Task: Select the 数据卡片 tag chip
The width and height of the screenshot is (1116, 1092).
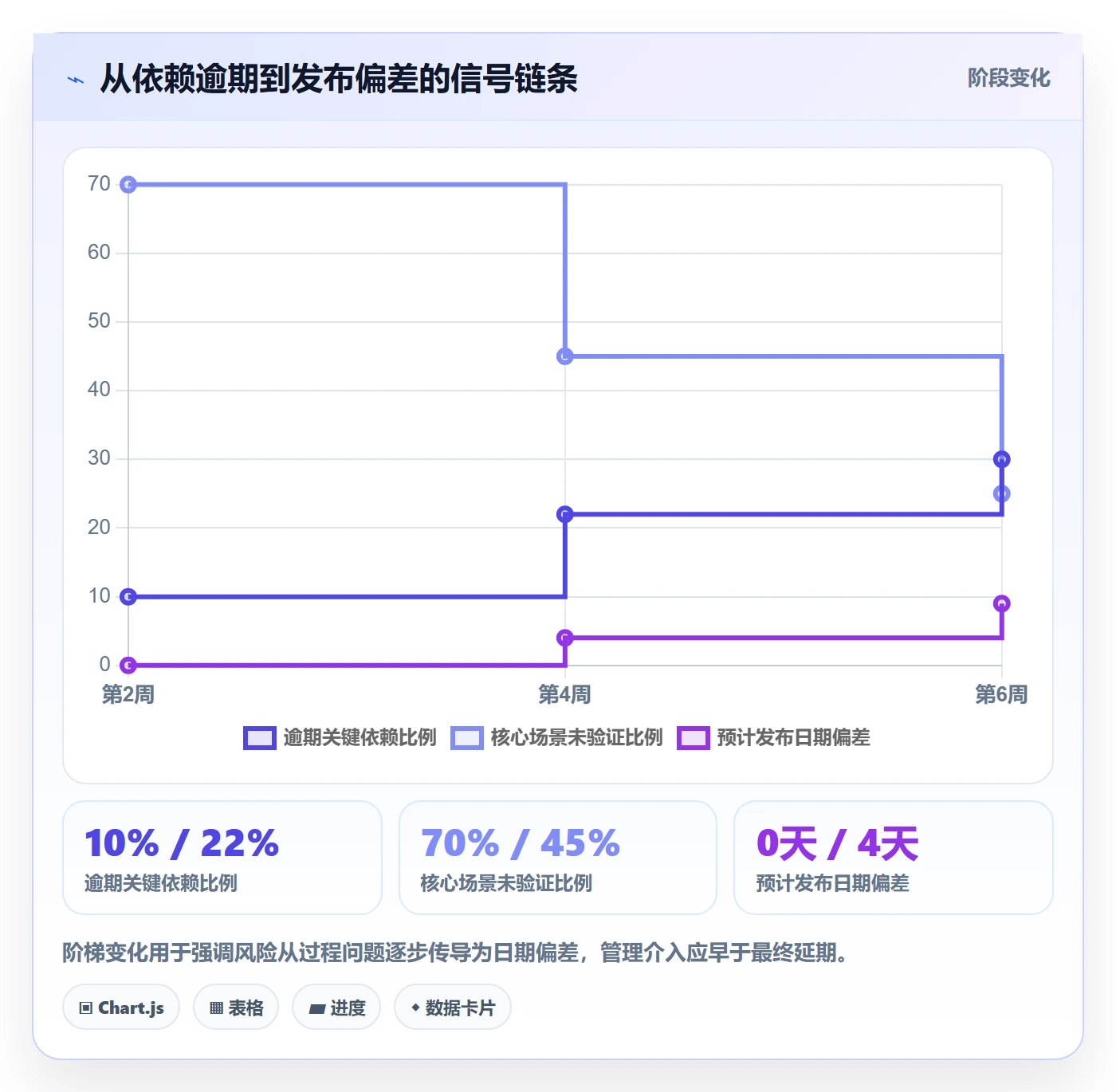Action: pos(453,1008)
